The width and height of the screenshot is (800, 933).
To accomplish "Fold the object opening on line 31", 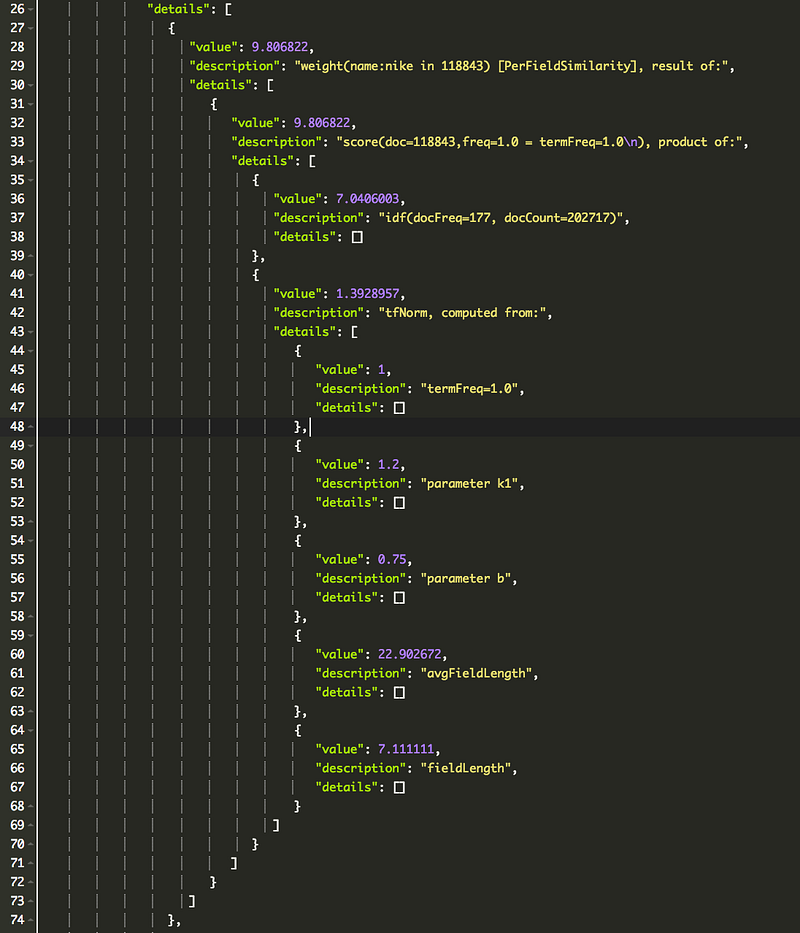I will point(30,104).
